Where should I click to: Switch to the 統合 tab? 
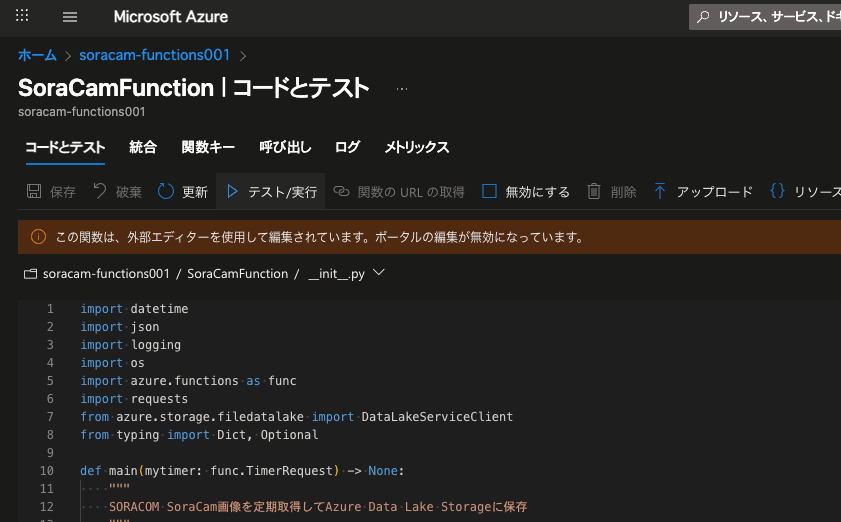(x=143, y=147)
